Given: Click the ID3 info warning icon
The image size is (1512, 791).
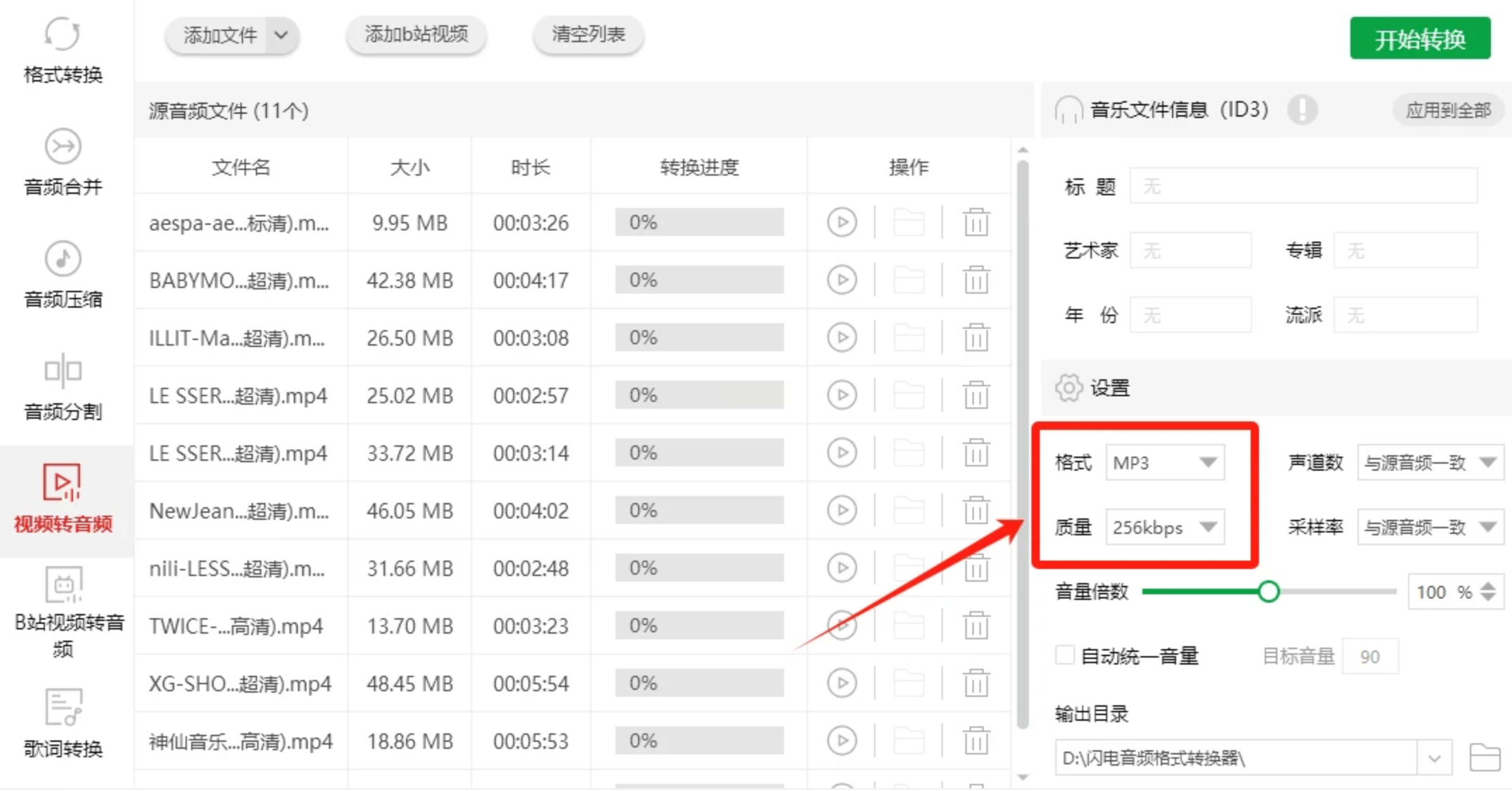Looking at the screenshot, I should pyautogui.click(x=1302, y=110).
